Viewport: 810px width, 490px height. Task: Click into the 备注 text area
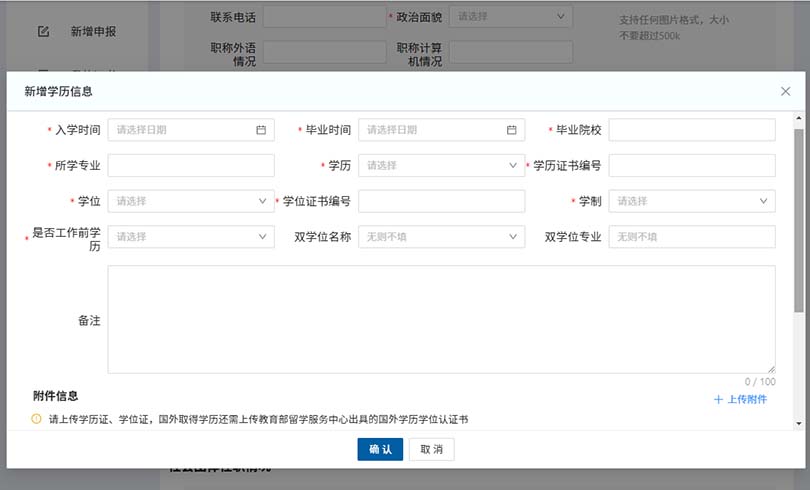tap(441, 319)
